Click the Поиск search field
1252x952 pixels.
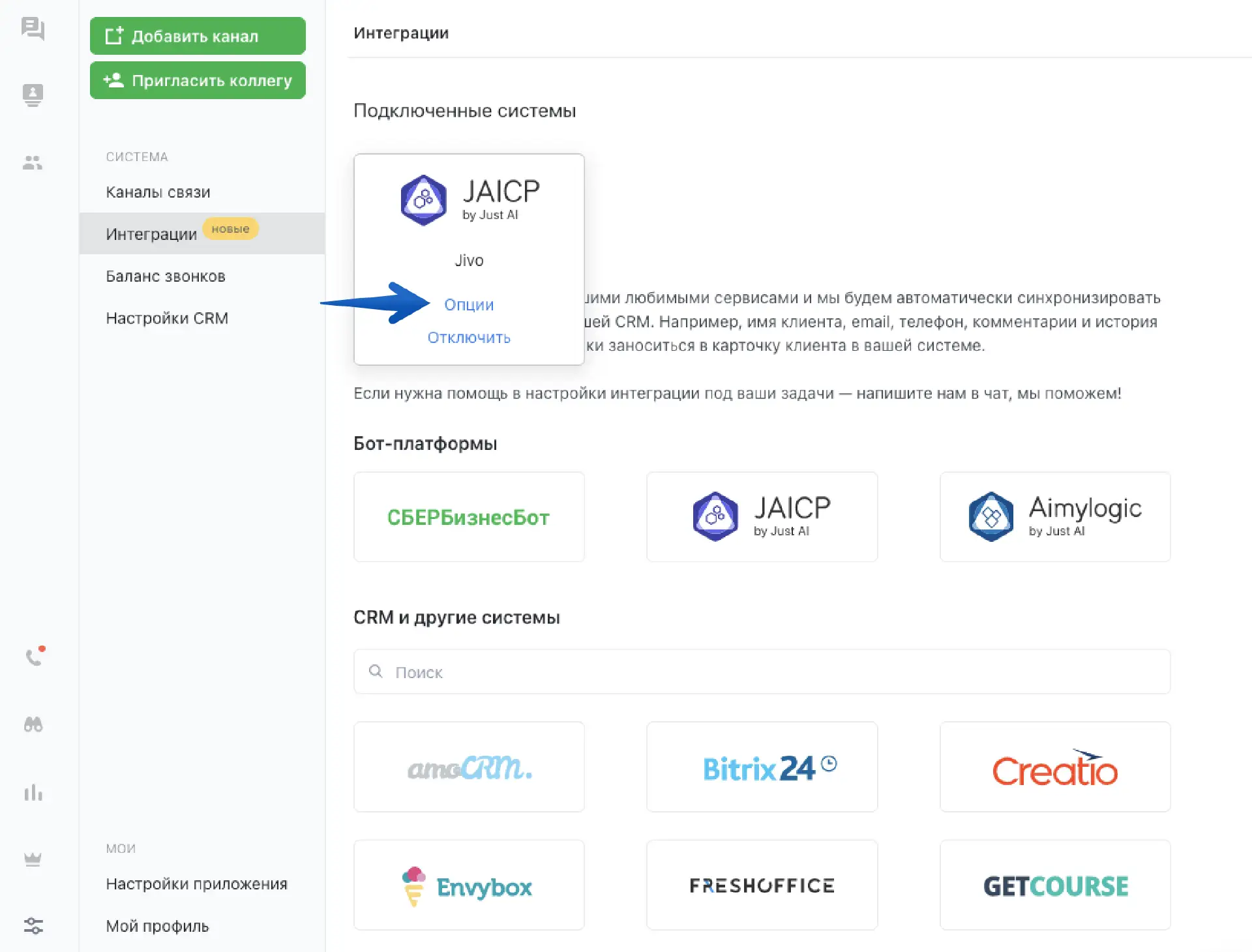pyautogui.click(x=762, y=672)
